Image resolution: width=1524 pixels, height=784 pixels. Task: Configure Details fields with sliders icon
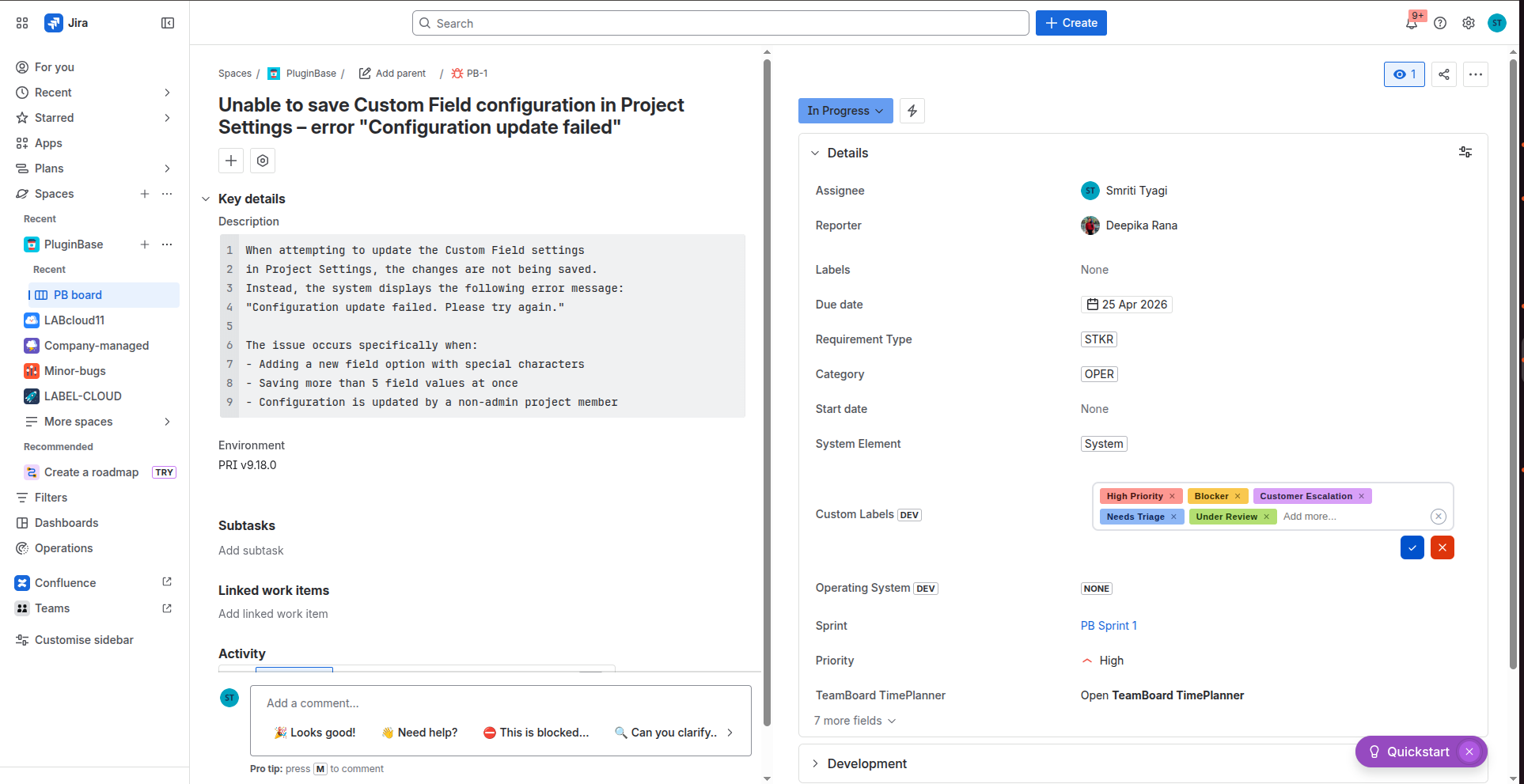[x=1465, y=152]
